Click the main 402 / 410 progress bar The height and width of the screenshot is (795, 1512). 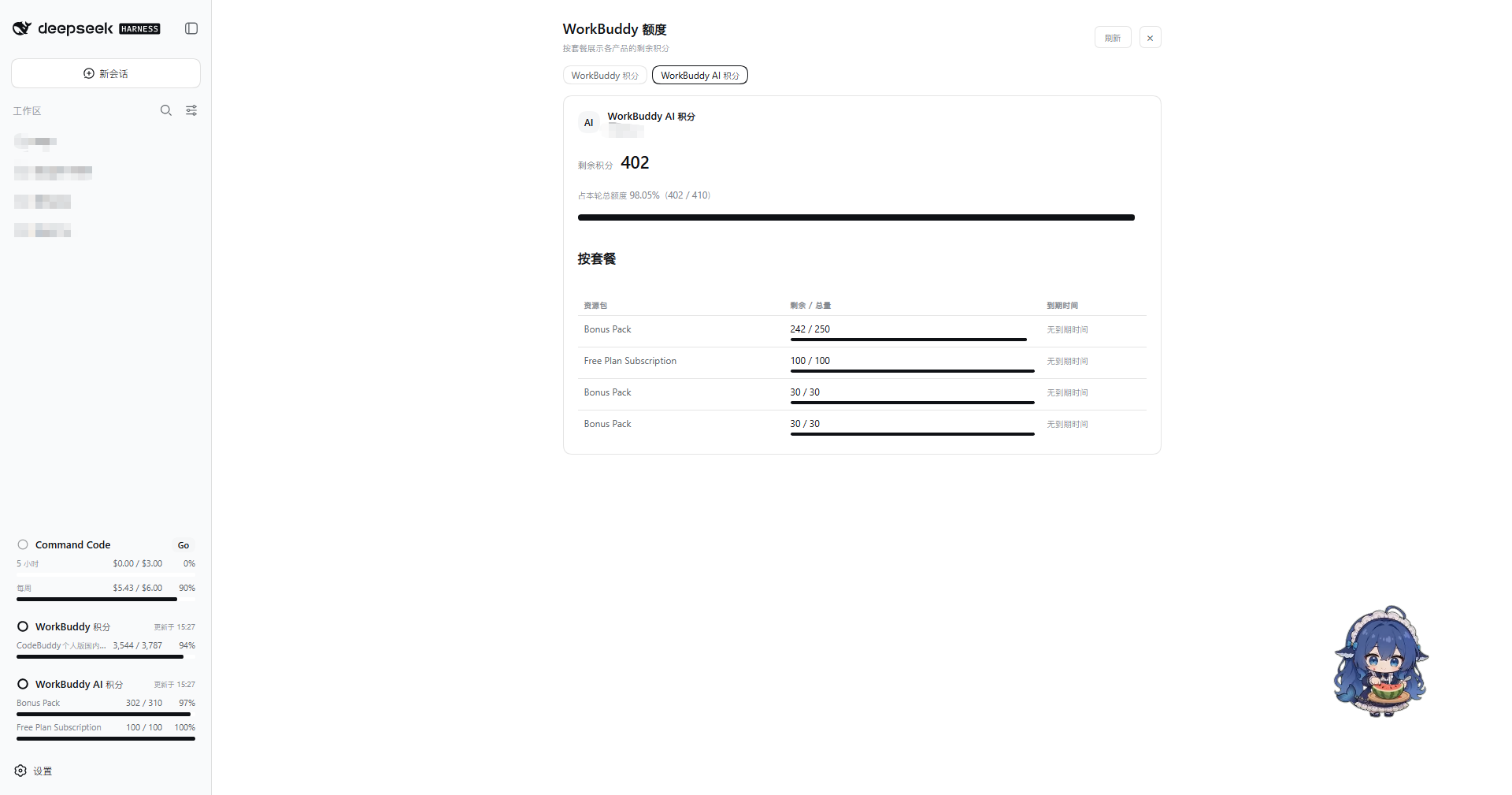(856, 217)
